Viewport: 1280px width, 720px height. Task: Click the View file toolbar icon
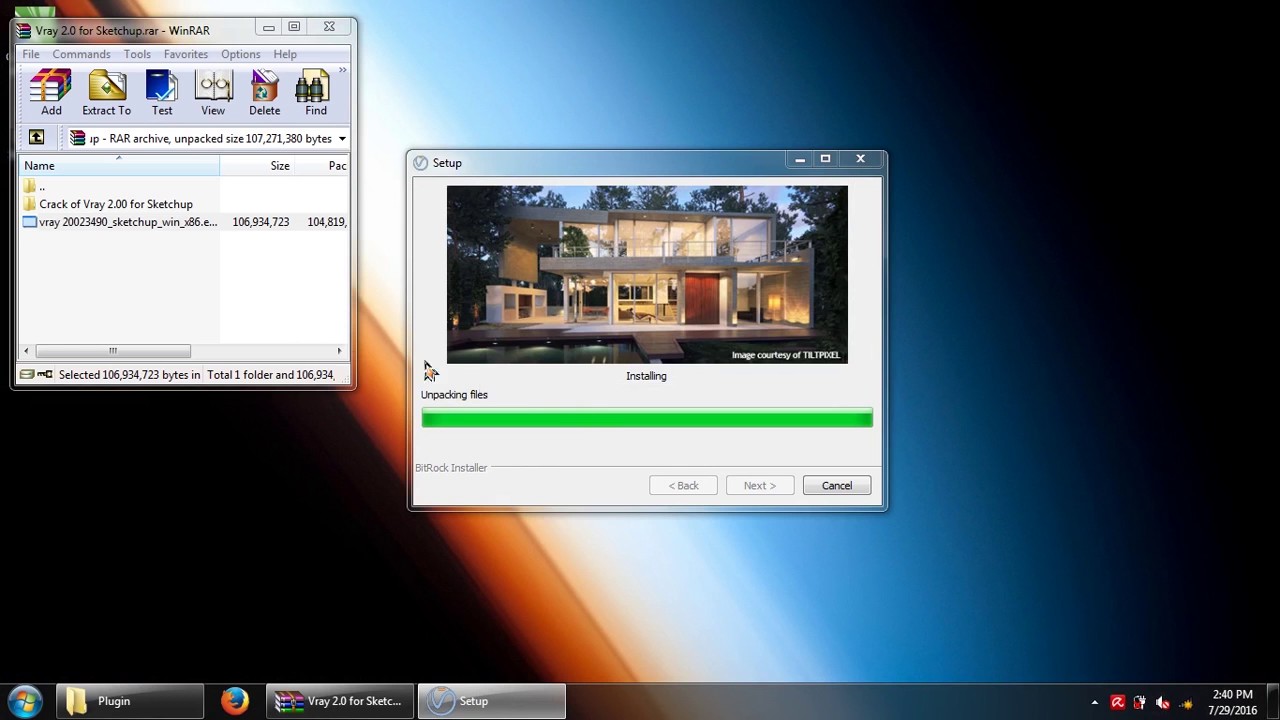tap(213, 93)
